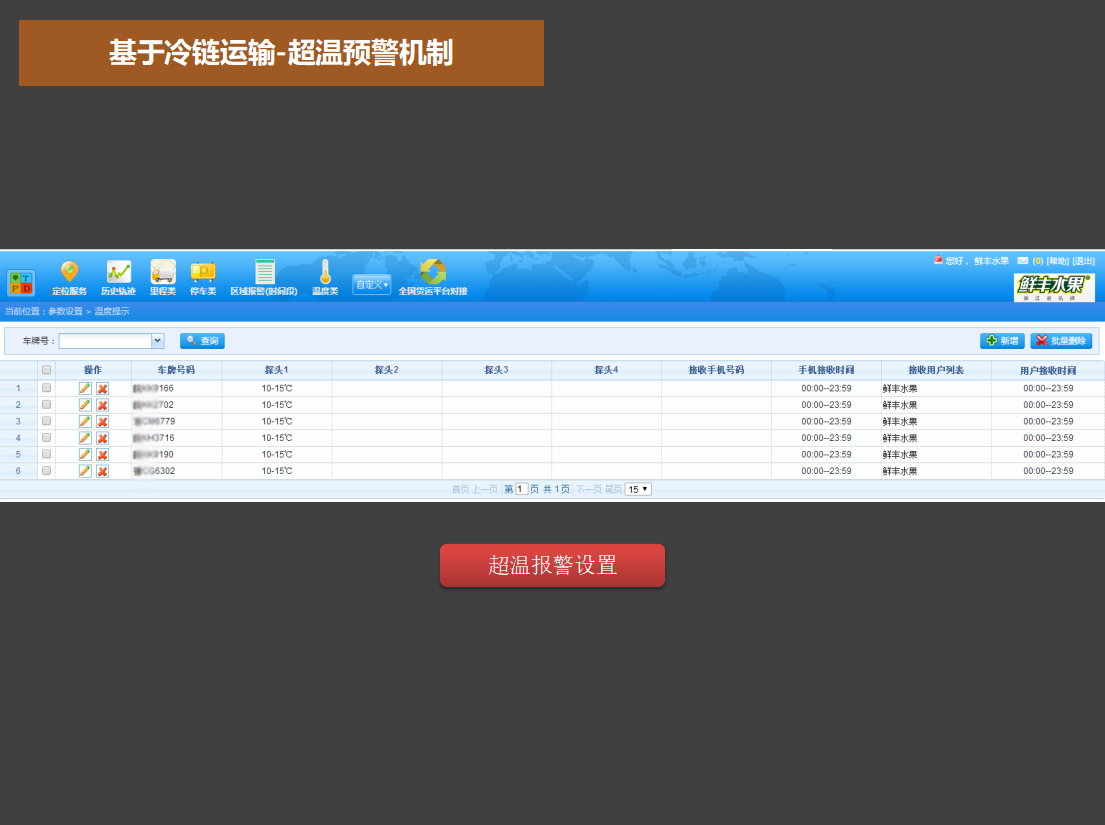Click the 新增 add button
Screen dimensions: 1105x825
[1002, 341]
